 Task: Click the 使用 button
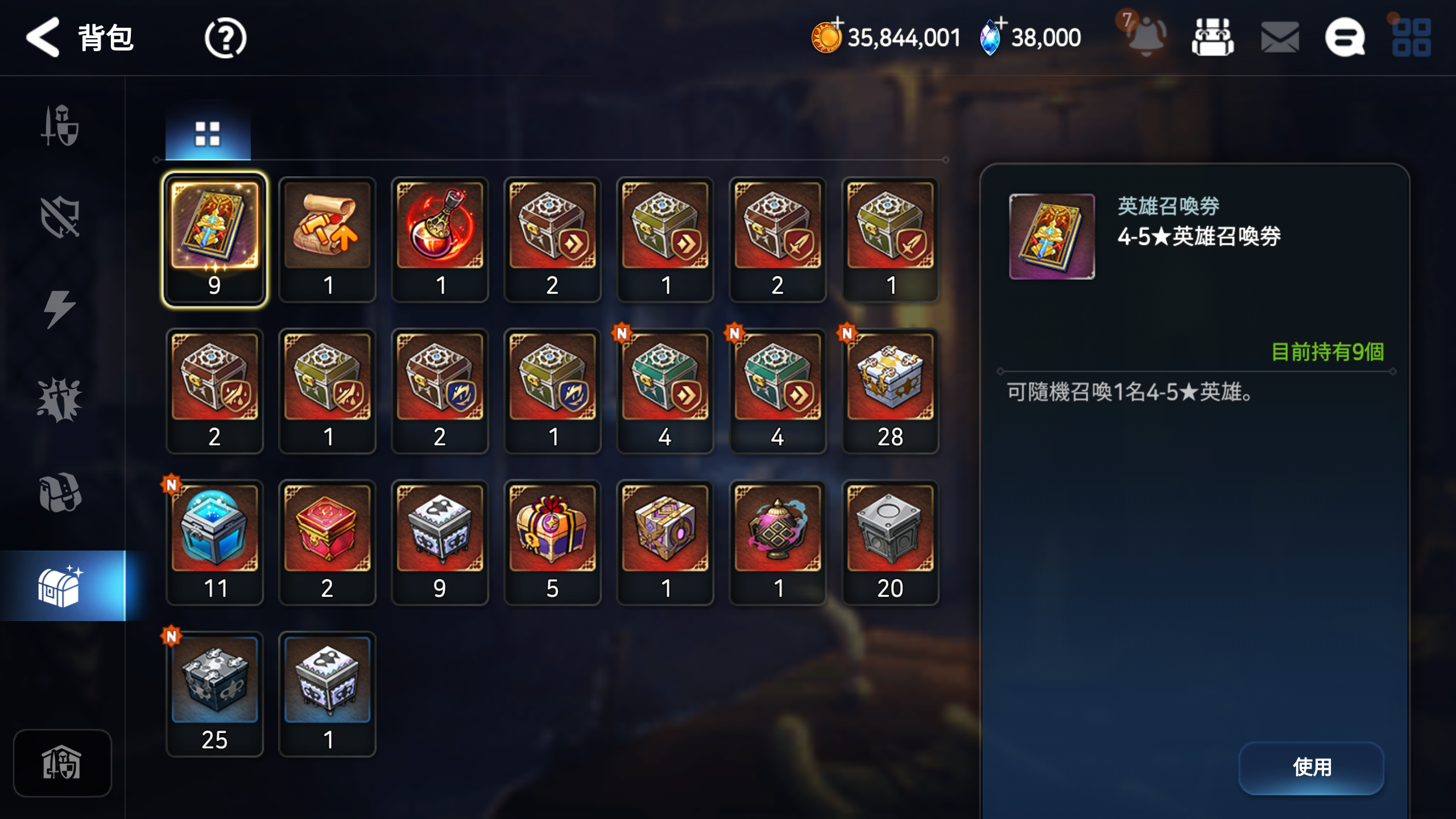click(1312, 768)
